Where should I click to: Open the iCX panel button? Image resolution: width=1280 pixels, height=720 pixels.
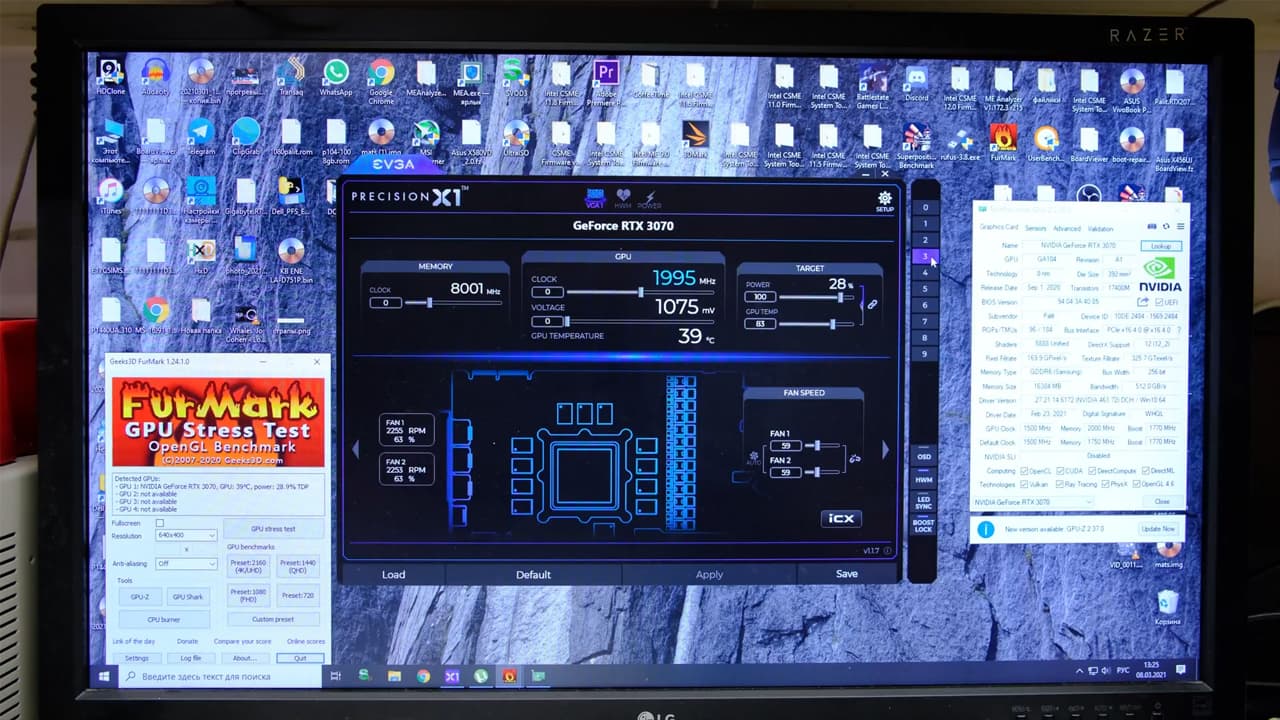point(841,519)
